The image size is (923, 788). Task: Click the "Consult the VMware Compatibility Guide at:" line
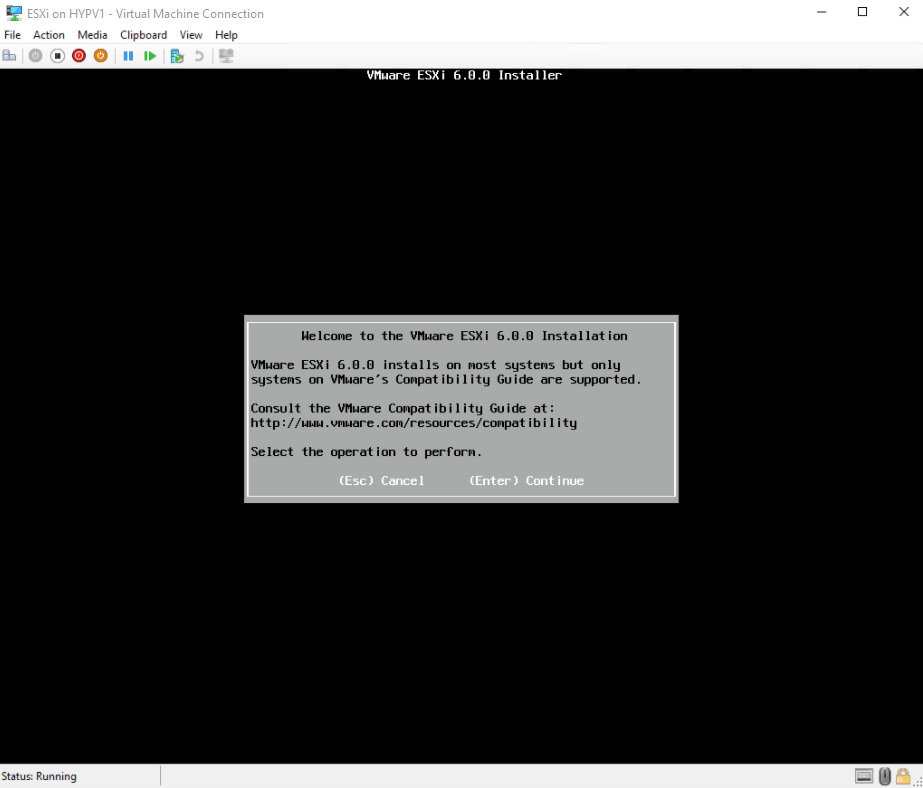(403, 408)
